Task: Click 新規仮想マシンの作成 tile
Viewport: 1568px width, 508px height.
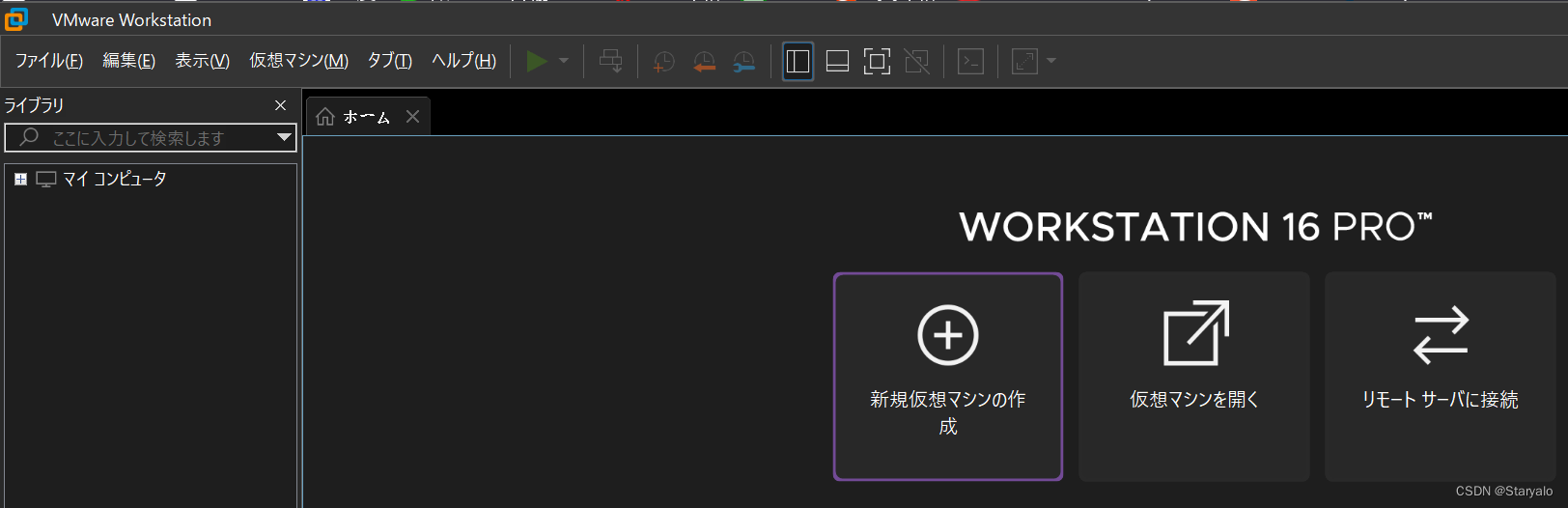Action: point(948,377)
